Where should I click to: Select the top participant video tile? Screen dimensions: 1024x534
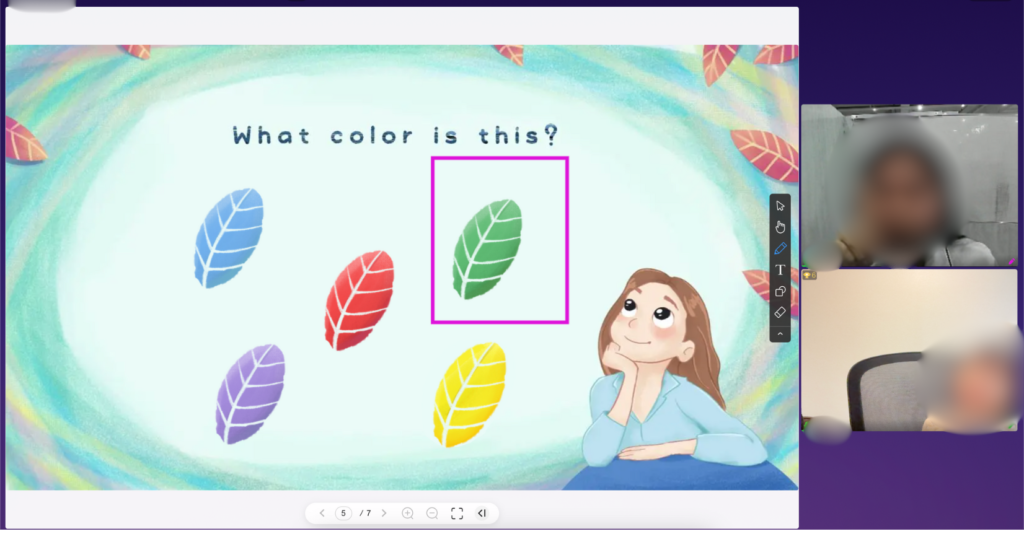point(909,185)
